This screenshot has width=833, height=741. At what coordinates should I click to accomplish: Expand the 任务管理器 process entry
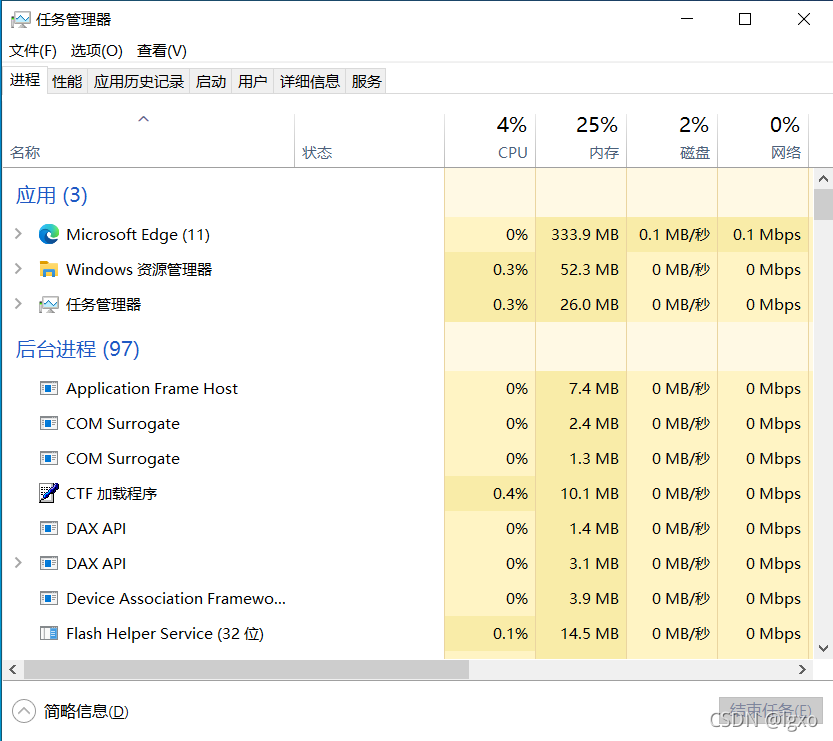pyautogui.click(x=18, y=304)
